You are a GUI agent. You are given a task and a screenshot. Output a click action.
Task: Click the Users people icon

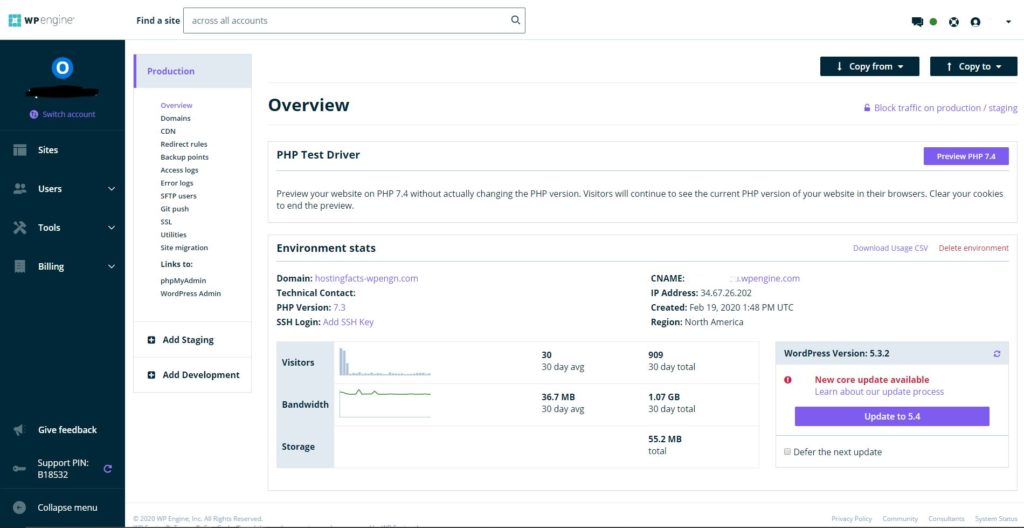(20, 188)
